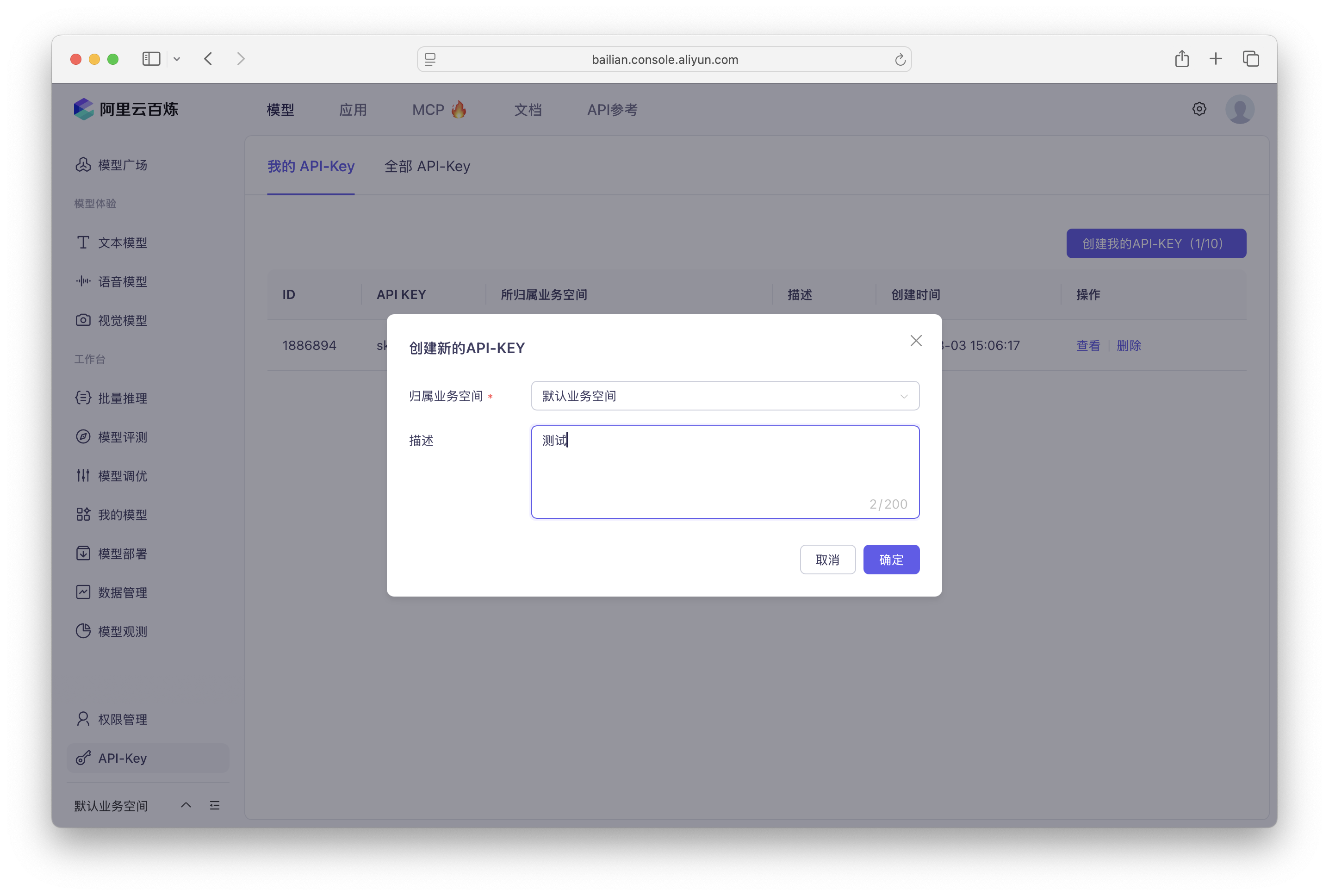Open the 批量推理 icon
The width and height of the screenshot is (1329, 896).
pyautogui.click(x=83, y=398)
